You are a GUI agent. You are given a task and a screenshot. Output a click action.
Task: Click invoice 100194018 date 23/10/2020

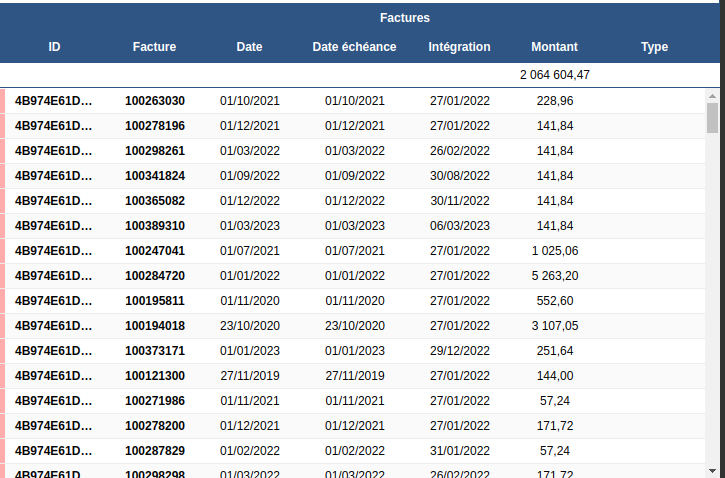coord(249,326)
